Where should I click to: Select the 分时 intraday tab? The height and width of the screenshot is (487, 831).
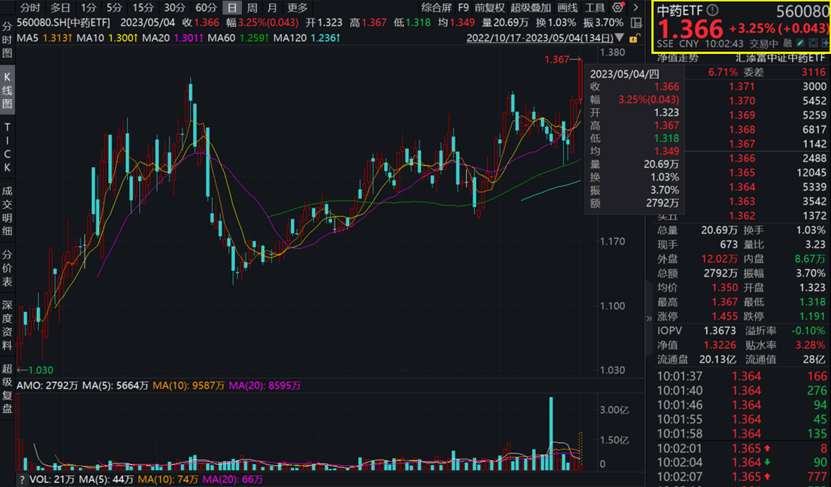(x=30, y=7)
